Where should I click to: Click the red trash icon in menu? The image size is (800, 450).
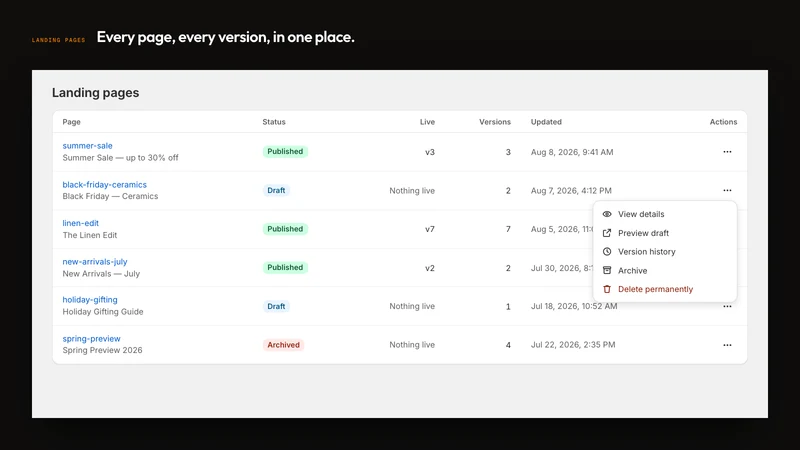(x=607, y=289)
